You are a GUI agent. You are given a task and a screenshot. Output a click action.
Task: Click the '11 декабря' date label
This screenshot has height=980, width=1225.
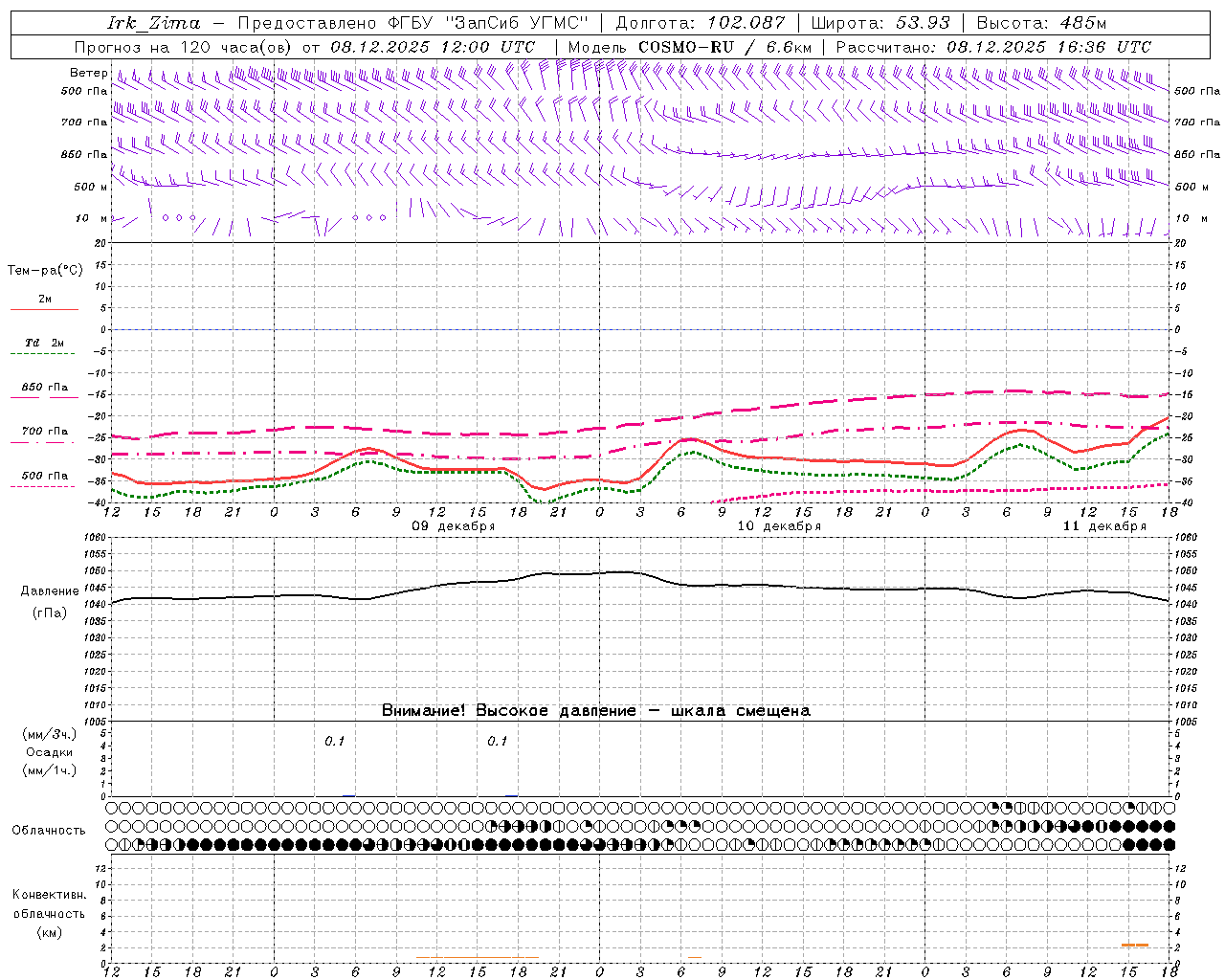click(1104, 526)
